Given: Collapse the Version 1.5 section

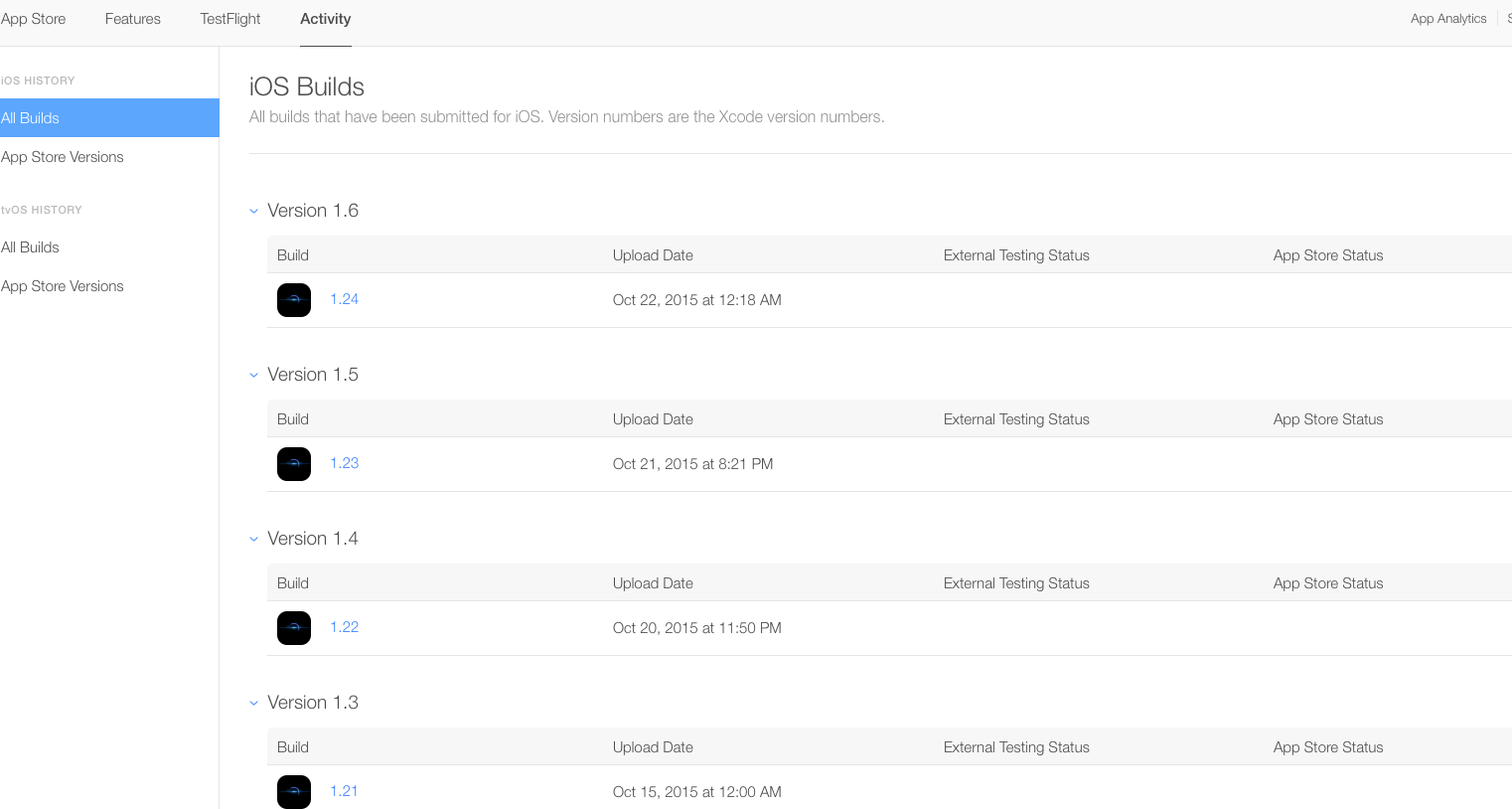Looking at the screenshot, I should pos(254,375).
